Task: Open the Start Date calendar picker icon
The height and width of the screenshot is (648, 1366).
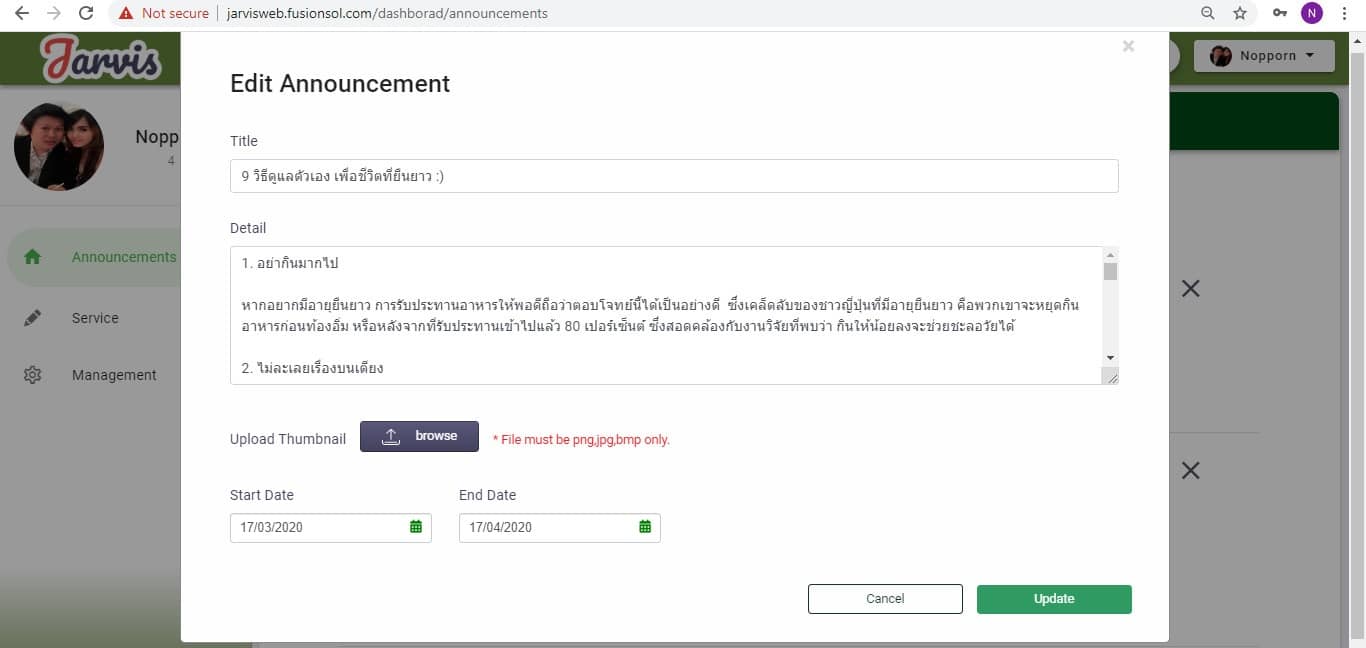Action: point(416,527)
